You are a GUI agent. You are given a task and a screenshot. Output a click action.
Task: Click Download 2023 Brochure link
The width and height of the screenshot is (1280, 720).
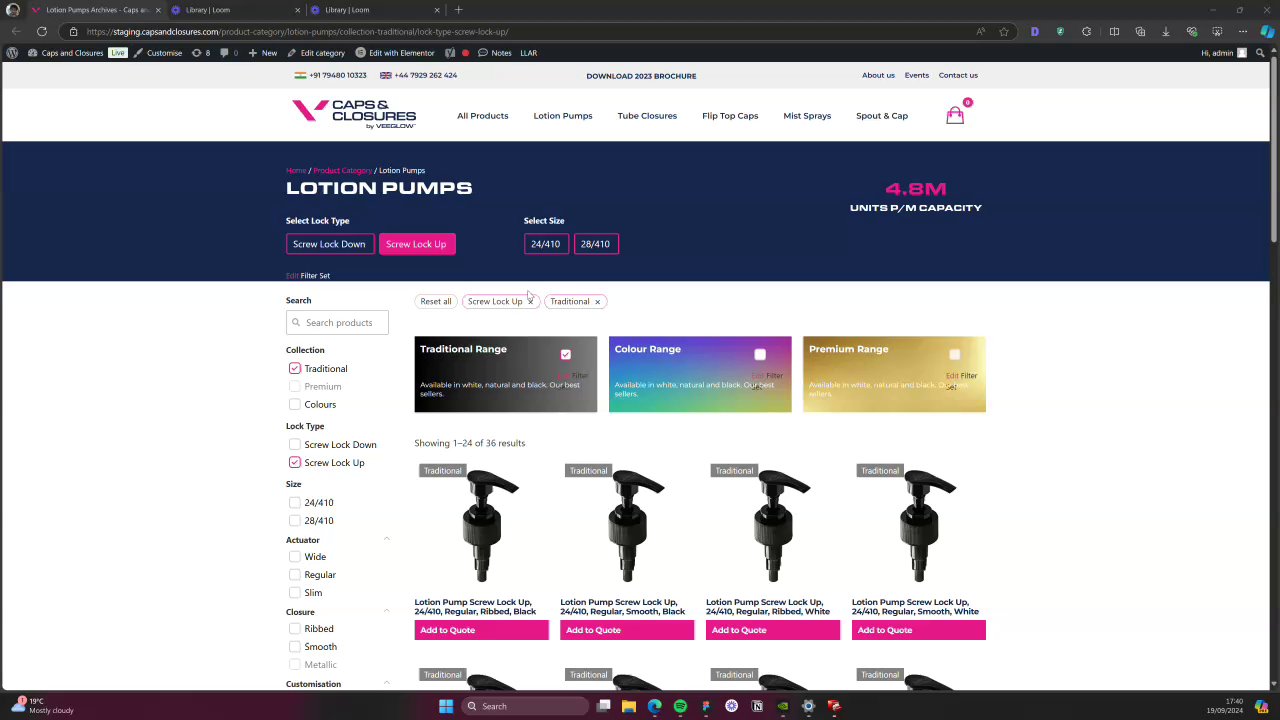pos(641,76)
